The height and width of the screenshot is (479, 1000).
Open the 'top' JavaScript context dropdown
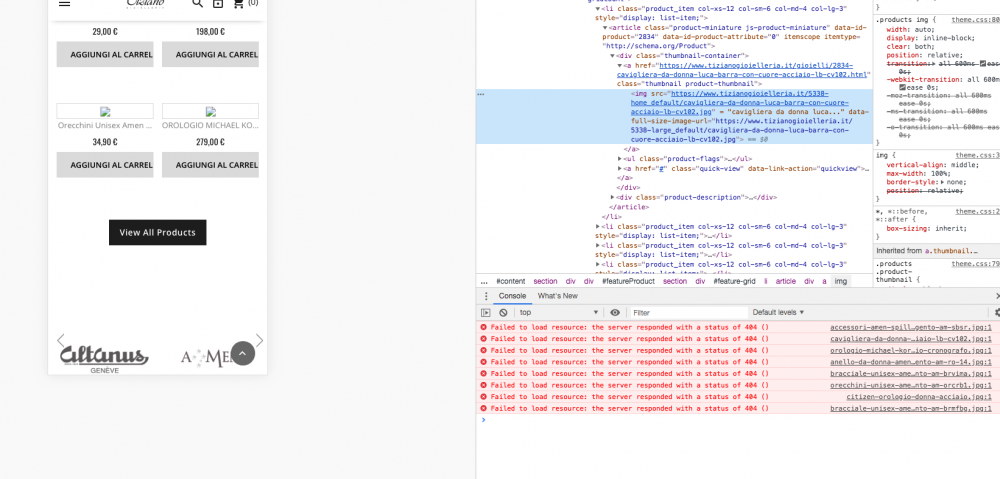(x=559, y=313)
